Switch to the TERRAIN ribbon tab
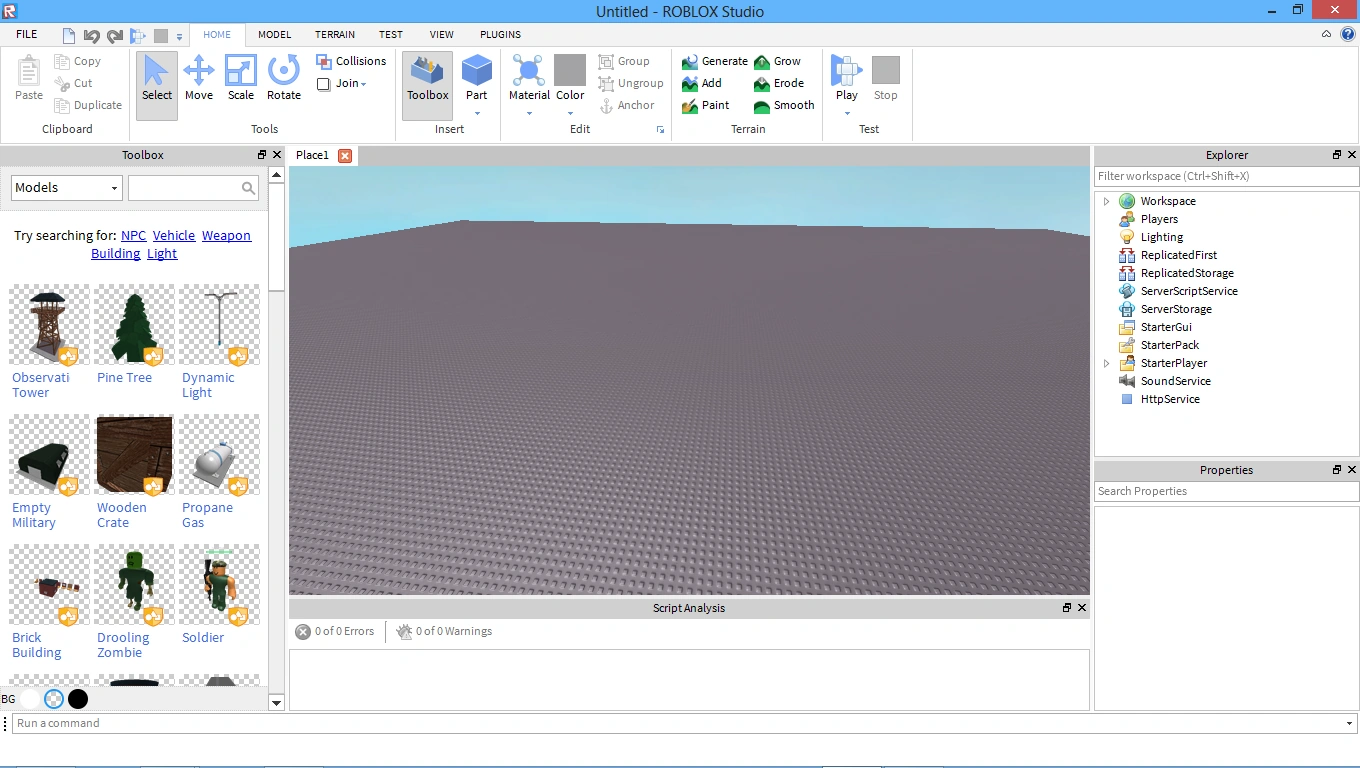1360x768 pixels. click(x=335, y=34)
